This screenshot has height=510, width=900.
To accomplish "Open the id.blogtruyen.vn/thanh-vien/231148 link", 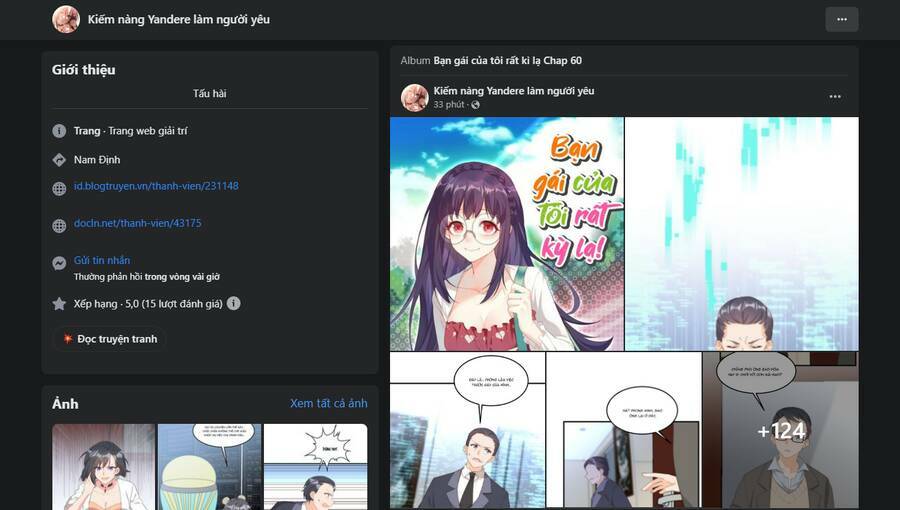I will pos(156,186).
